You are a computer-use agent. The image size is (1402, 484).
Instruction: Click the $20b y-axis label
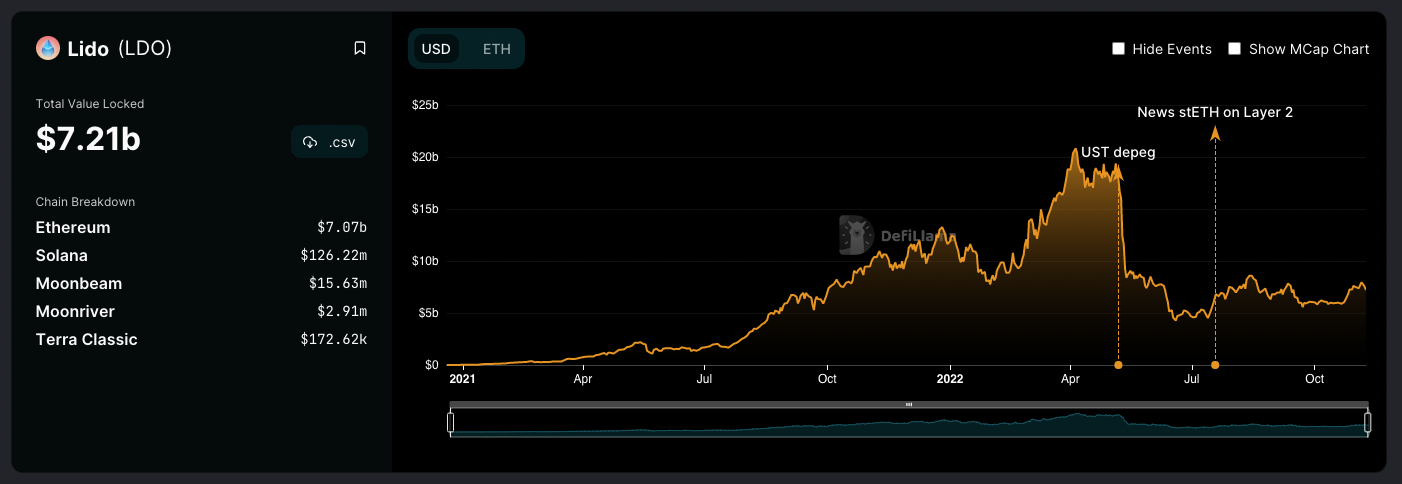[426, 157]
